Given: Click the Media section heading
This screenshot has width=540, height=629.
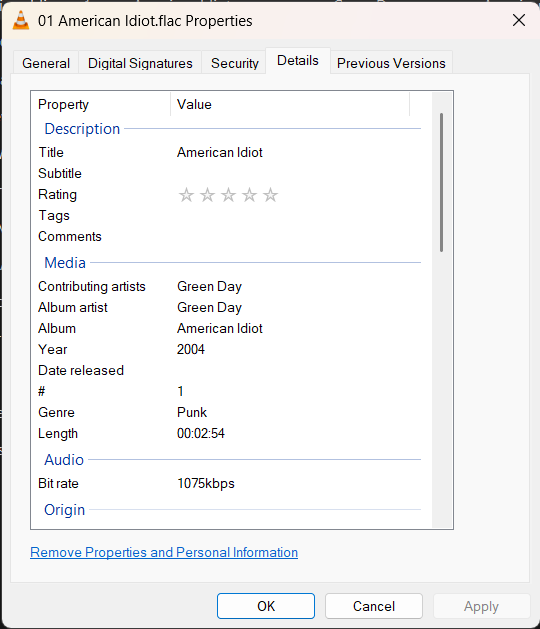Looking at the screenshot, I should pyautogui.click(x=65, y=263).
